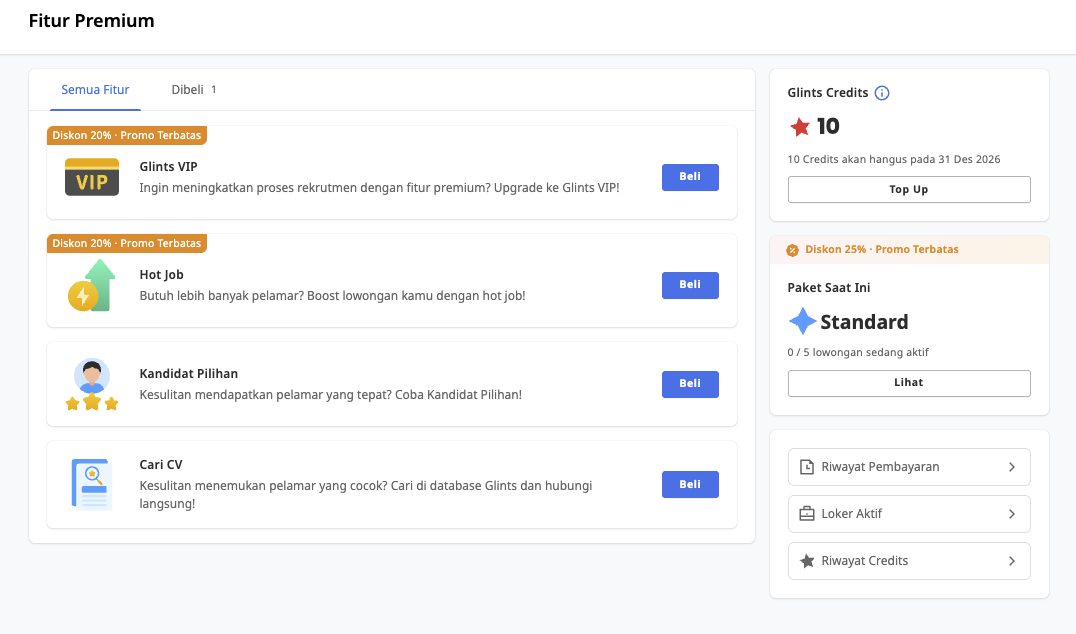Click the Kandidat Pilihan avatar icon
This screenshot has height=634, width=1076.
point(92,384)
